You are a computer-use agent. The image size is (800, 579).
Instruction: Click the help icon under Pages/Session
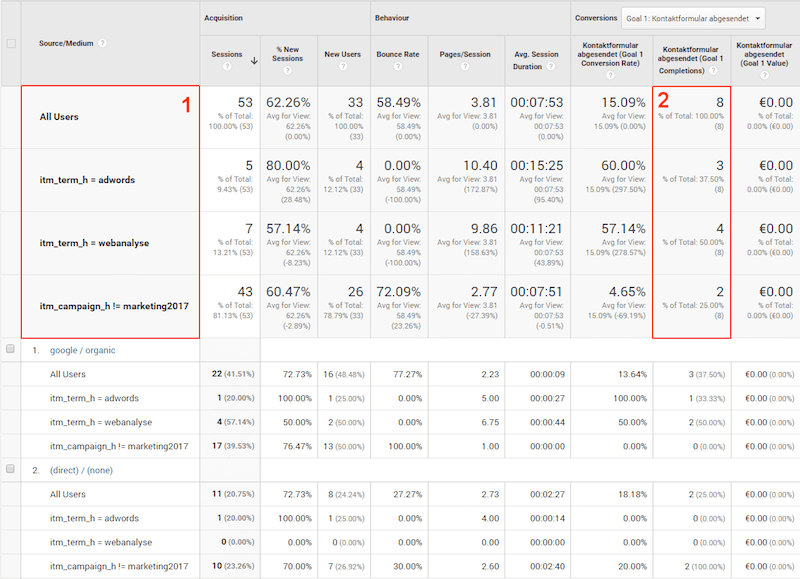(465, 66)
